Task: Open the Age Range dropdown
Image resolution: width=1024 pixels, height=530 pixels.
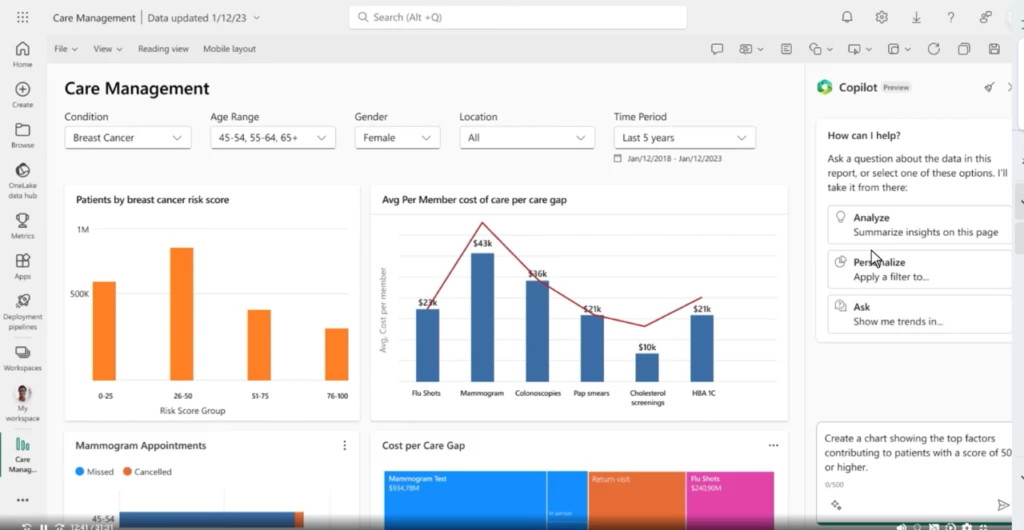Action: pyautogui.click(x=272, y=138)
